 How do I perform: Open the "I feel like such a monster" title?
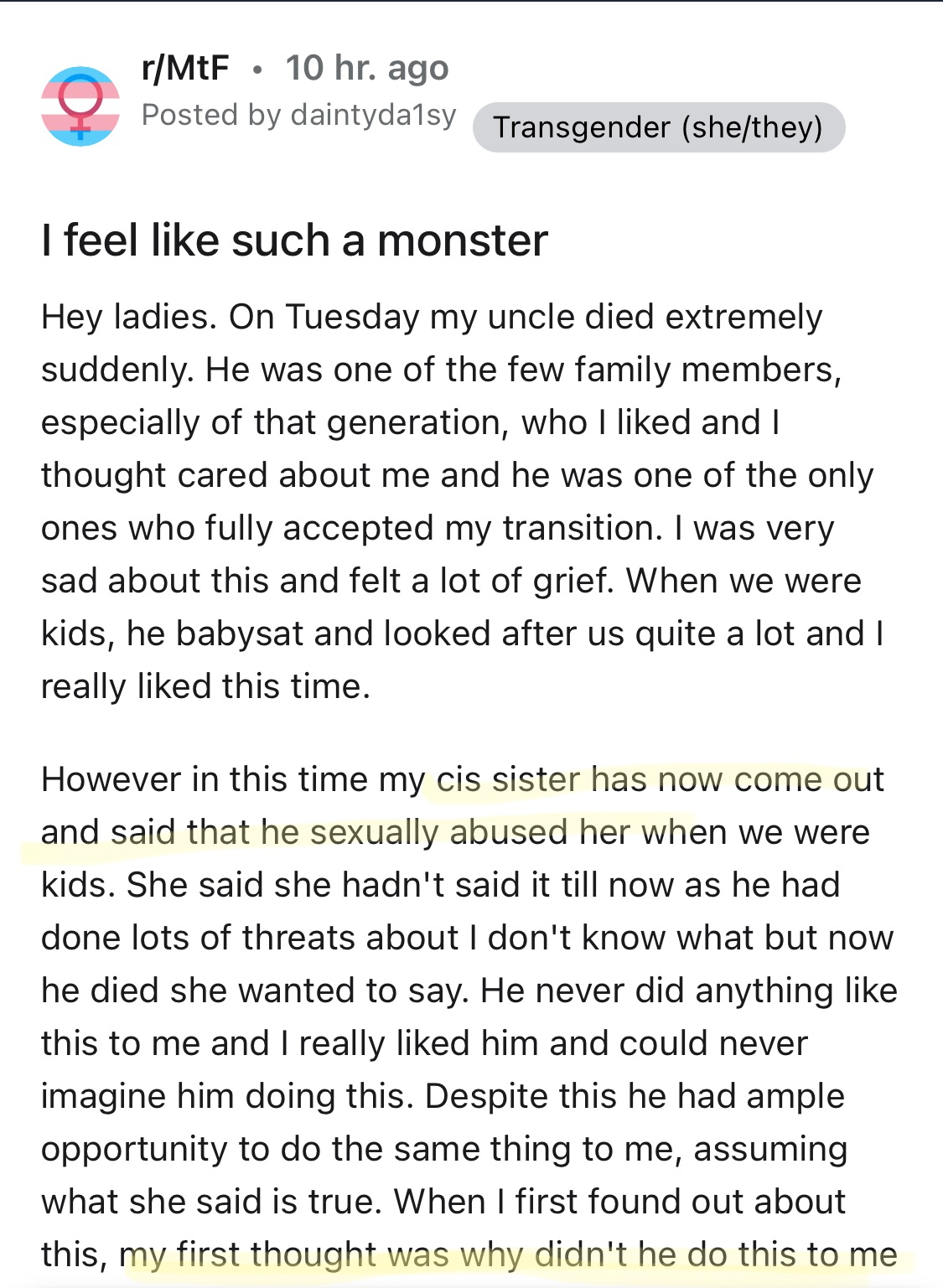(294, 241)
